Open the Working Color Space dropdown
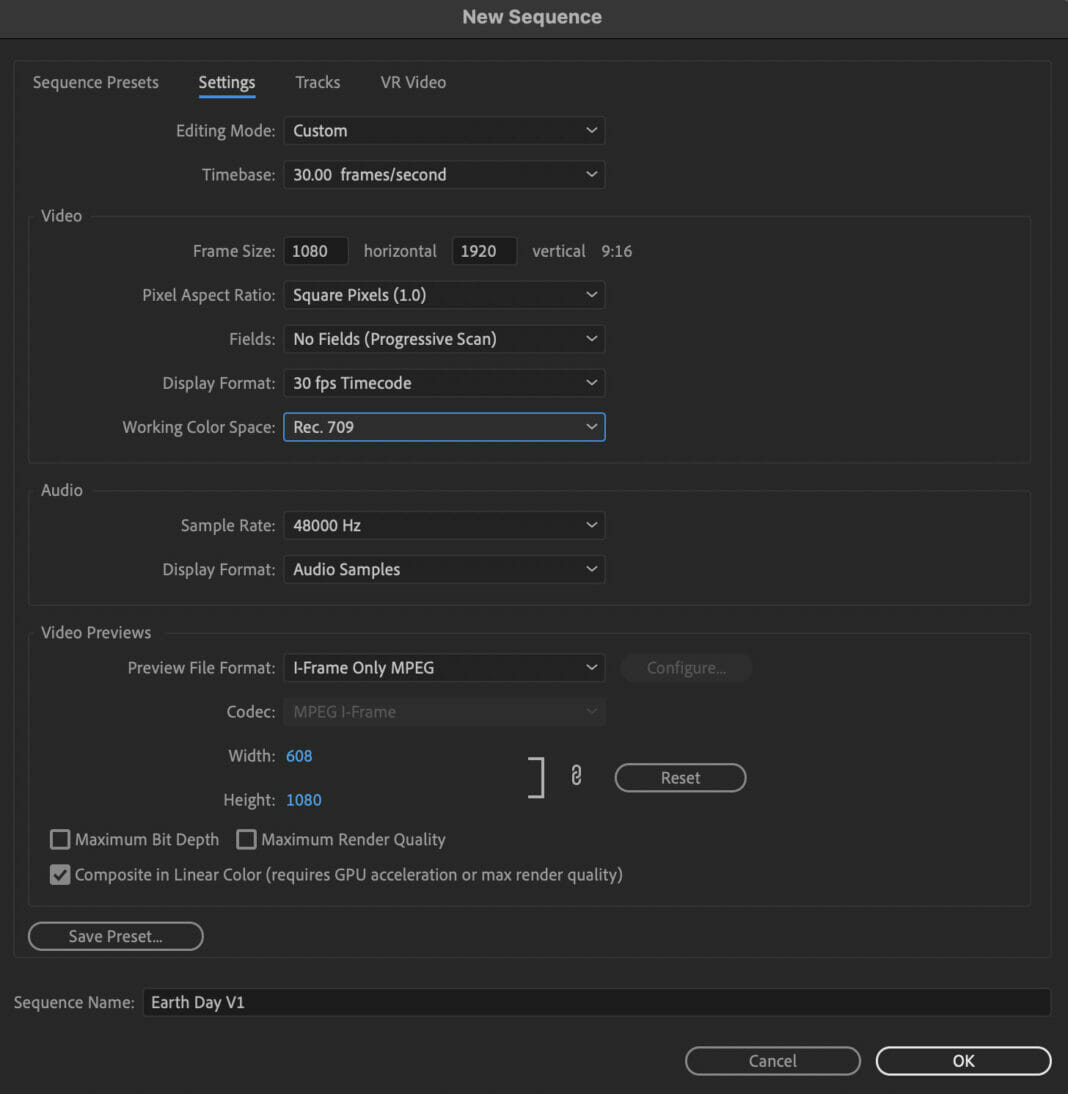Screen dimensions: 1068x1094 click(x=444, y=426)
